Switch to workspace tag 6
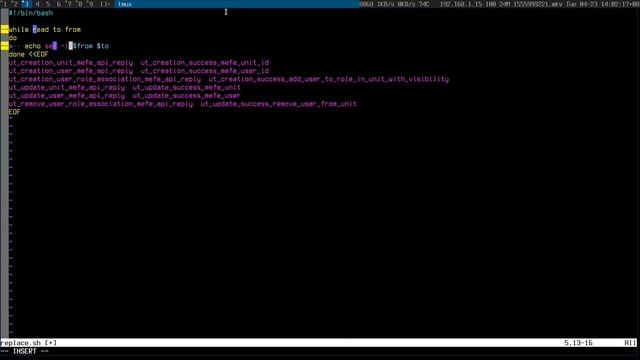Viewport: 640px width, 360px height. point(59,4)
